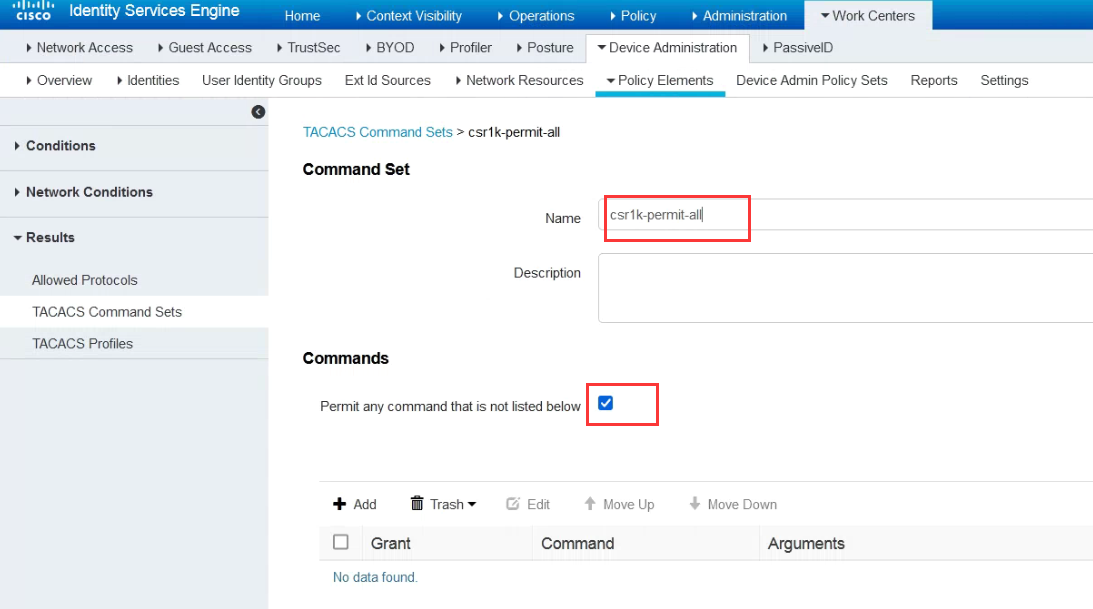Select TACACS Profiles in sidebar
The width and height of the screenshot is (1093, 609).
pyautogui.click(x=82, y=344)
